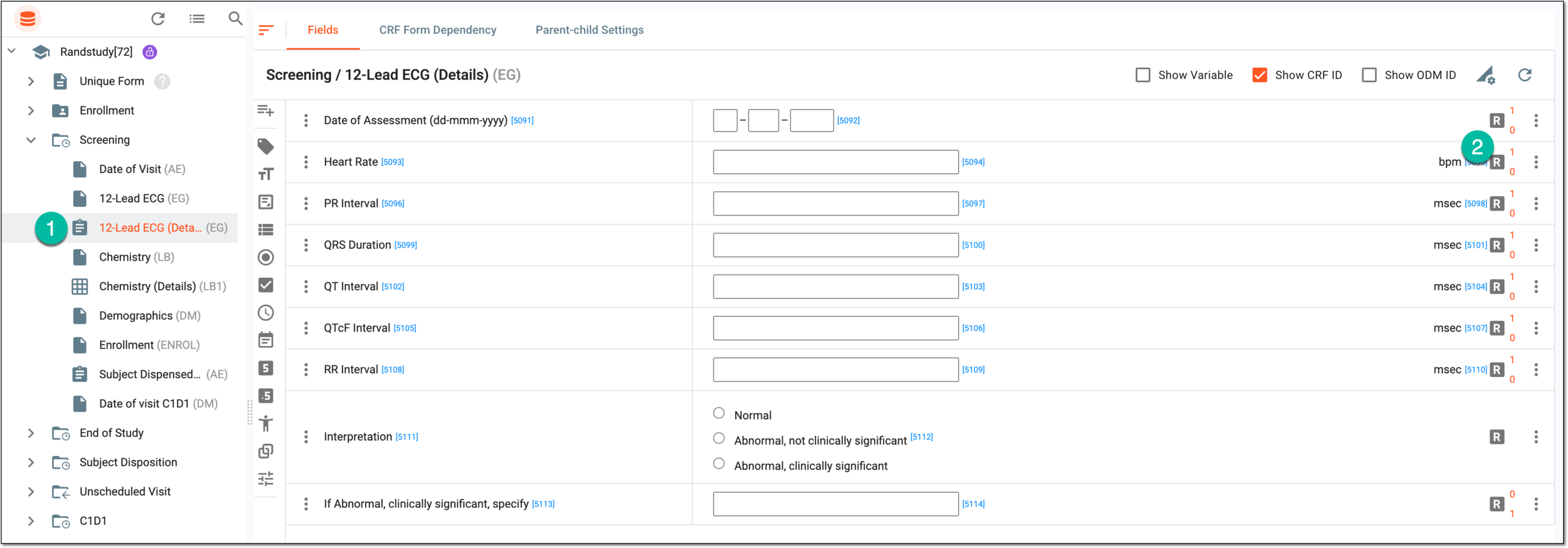Open the list view icon in sidebar header
The height and width of the screenshot is (548, 1568).
click(x=197, y=19)
